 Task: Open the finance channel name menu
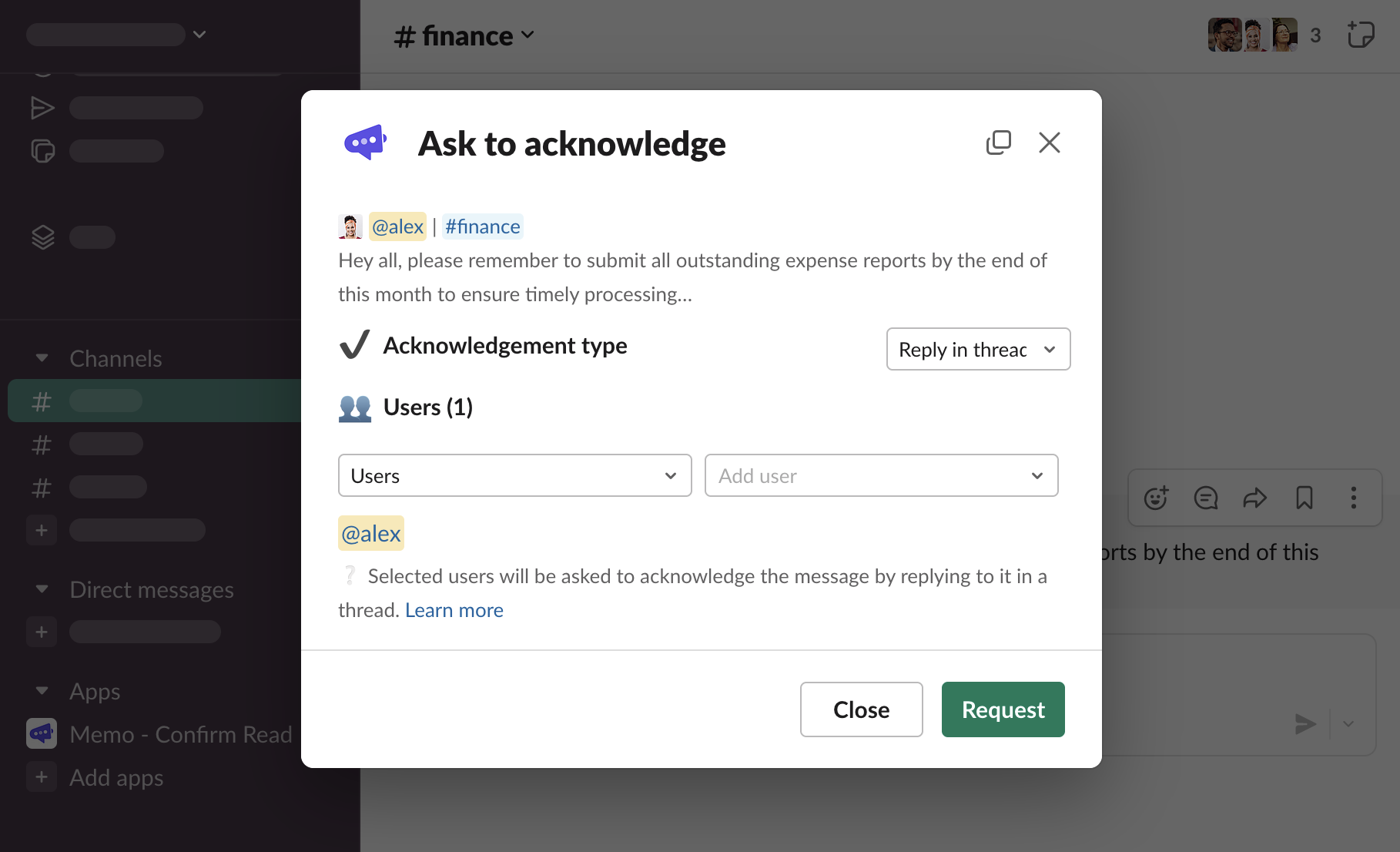[x=464, y=36]
